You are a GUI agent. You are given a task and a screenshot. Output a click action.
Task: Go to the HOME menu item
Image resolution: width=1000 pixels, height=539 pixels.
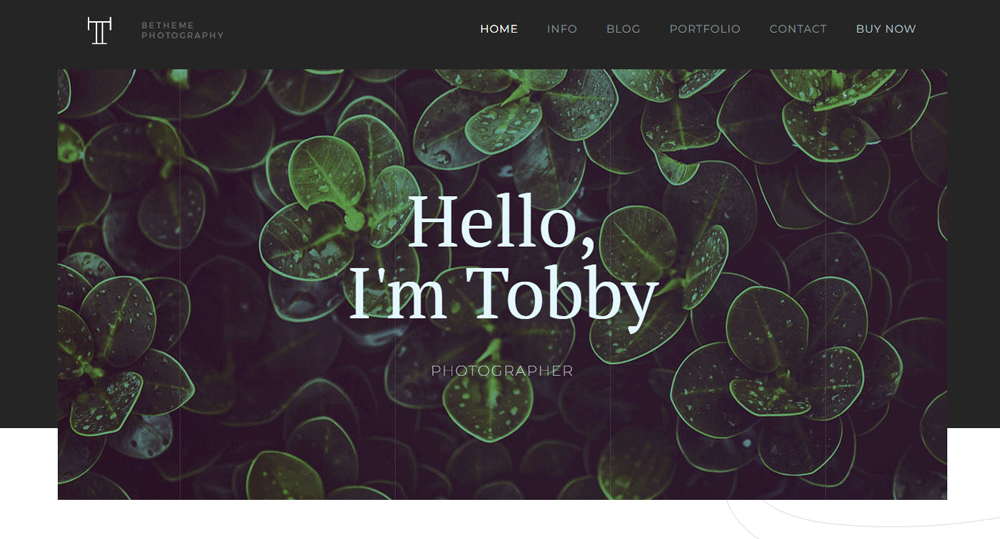(499, 29)
